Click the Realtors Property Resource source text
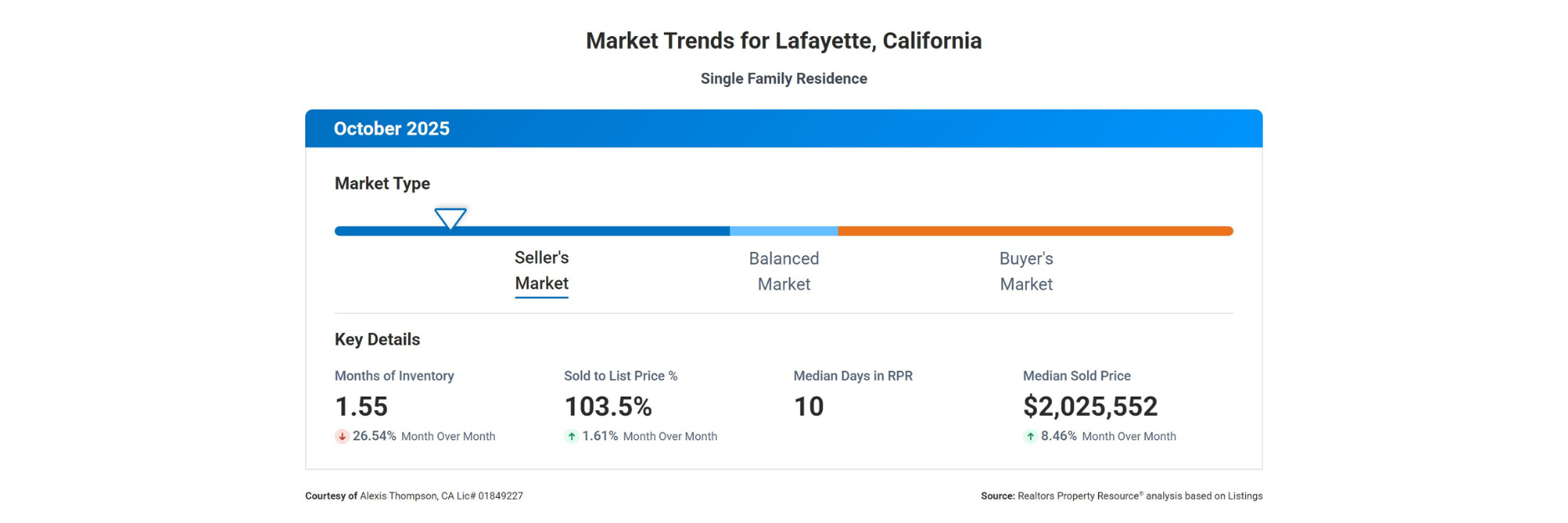The image size is (1568, 523). [1121, 496]
